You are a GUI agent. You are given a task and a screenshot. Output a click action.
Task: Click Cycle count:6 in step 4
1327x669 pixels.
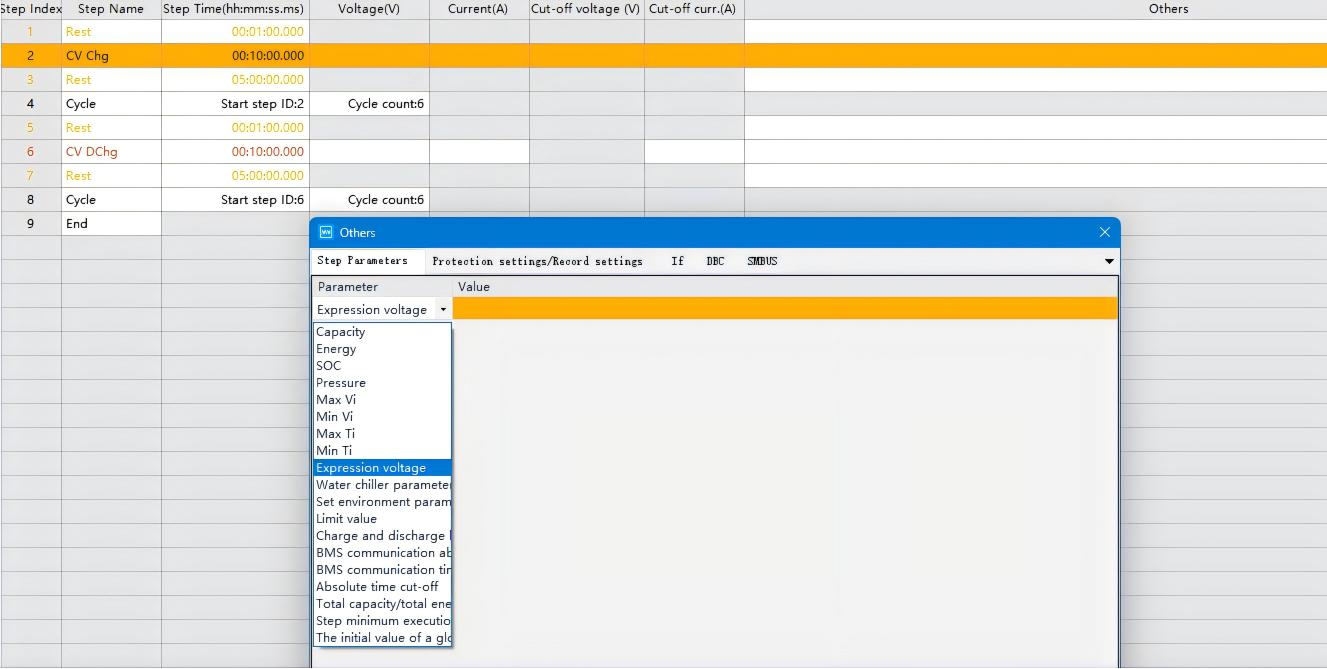pyautogui.click(x=369, y=104)
